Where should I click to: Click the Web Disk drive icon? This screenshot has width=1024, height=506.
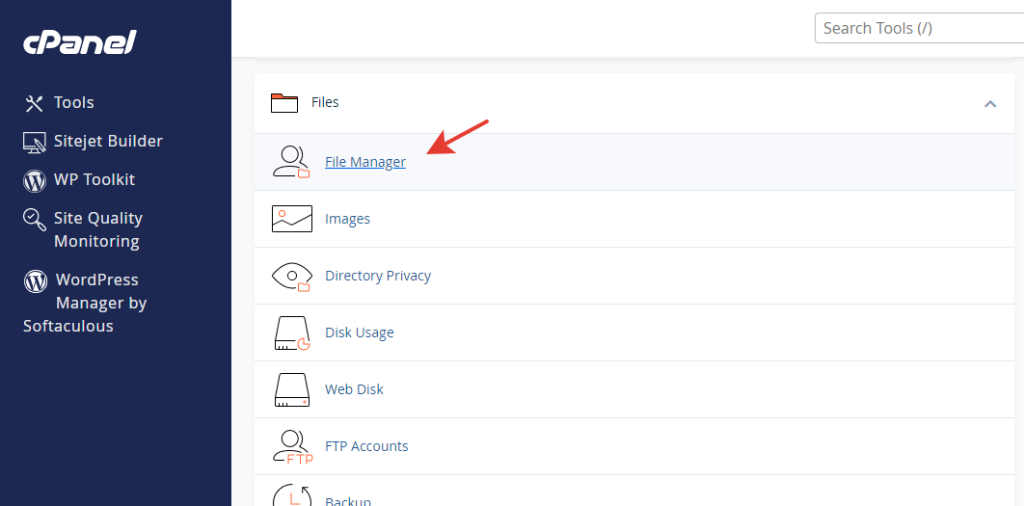pyautogui.click(x=292, y=390)
